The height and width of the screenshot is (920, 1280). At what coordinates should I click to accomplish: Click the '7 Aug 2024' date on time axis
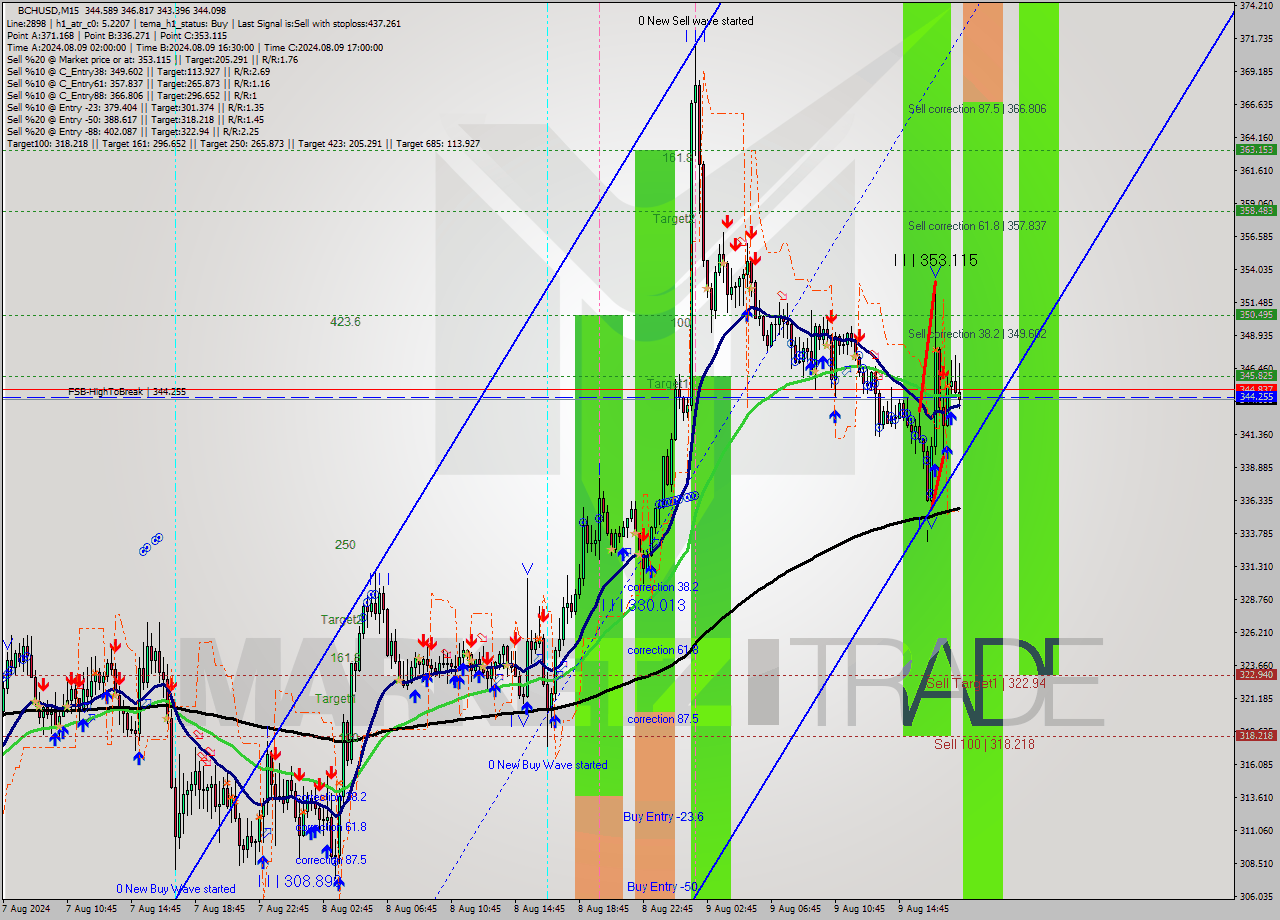[x=25, y=910]
